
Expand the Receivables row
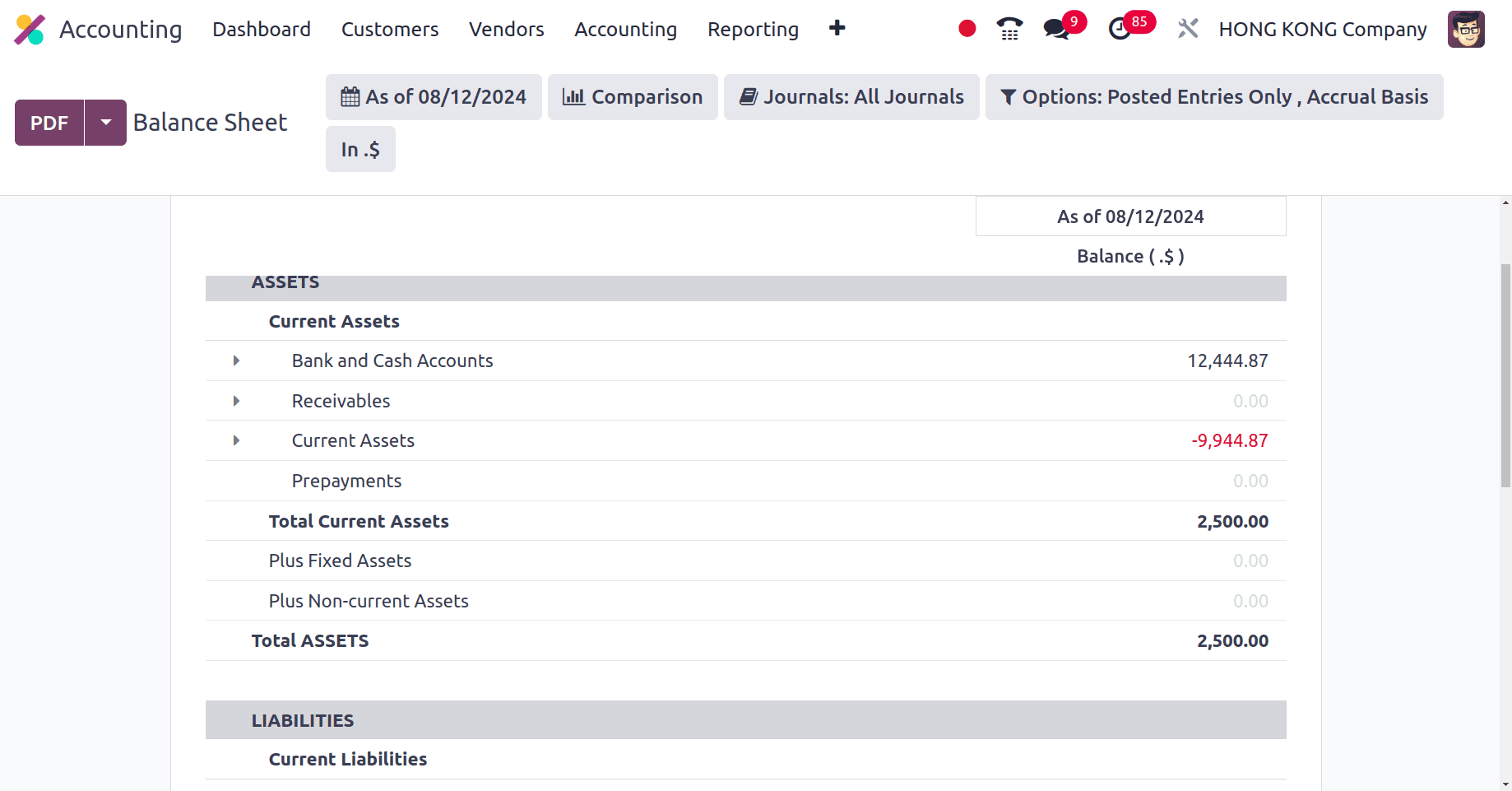tap(236, 401)
